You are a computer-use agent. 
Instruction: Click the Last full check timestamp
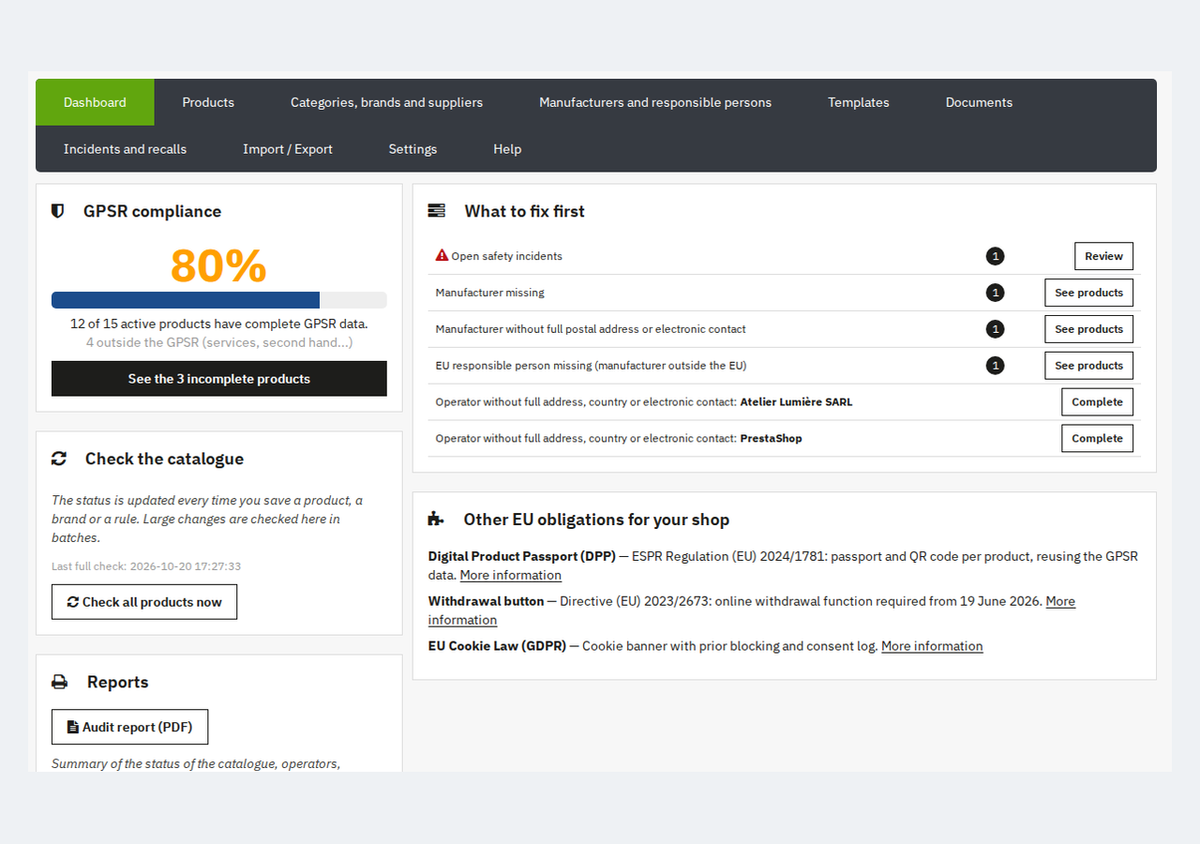pyautogui.click(x=146, y=566)
